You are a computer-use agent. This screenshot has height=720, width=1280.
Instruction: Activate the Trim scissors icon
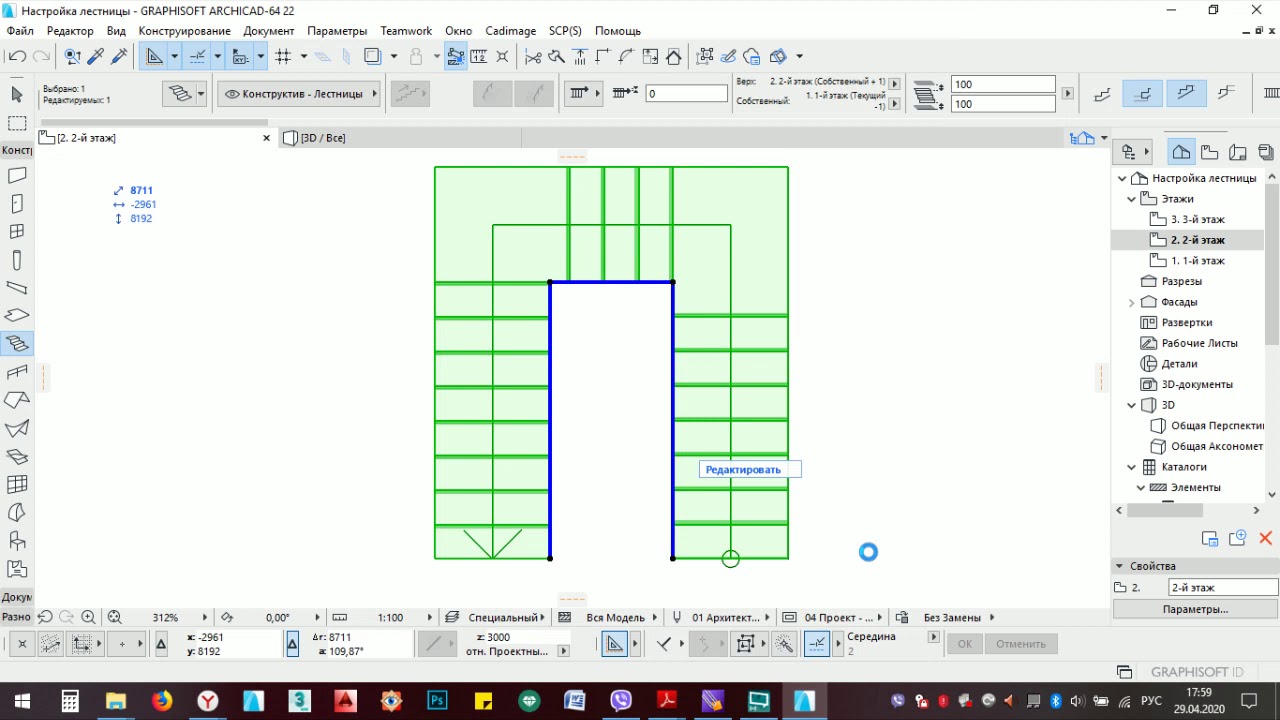coord(533,57)
